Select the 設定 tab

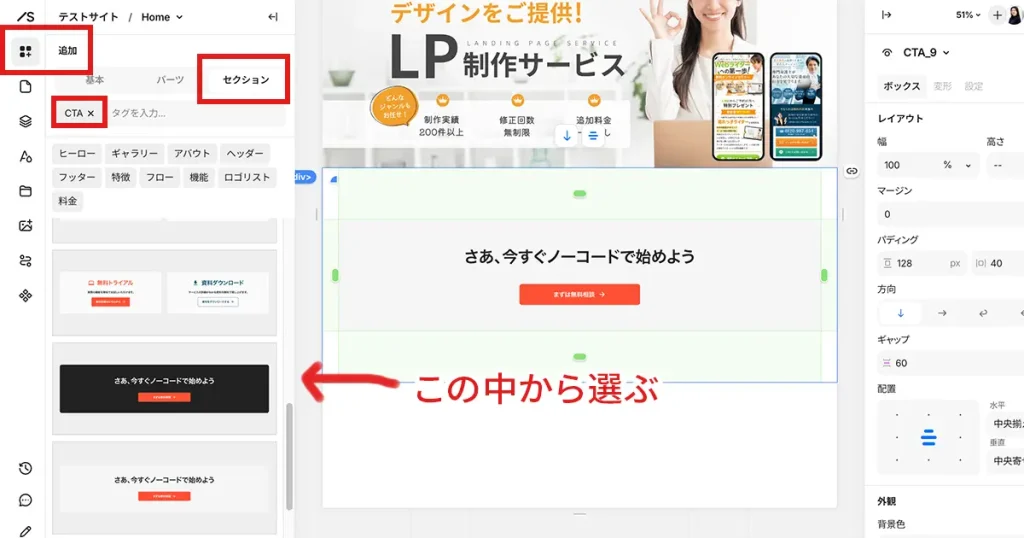pyautogui.click(x=973, y=86)
